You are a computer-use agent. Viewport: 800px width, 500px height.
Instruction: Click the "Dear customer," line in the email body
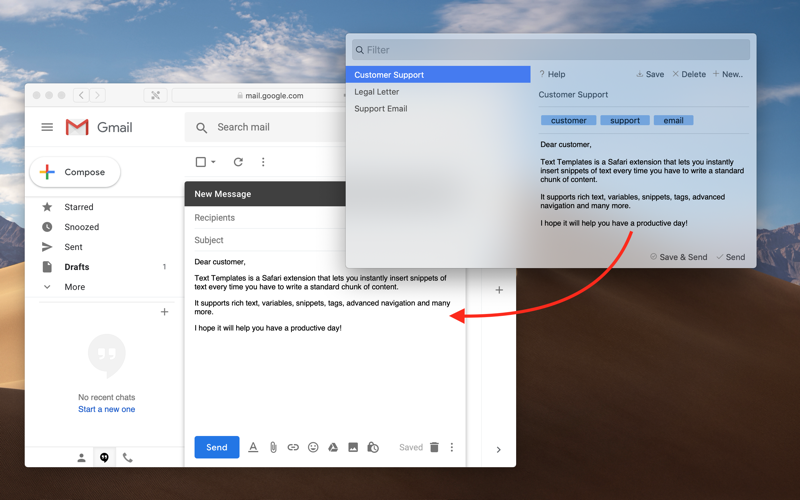click(x=220, y=262)
